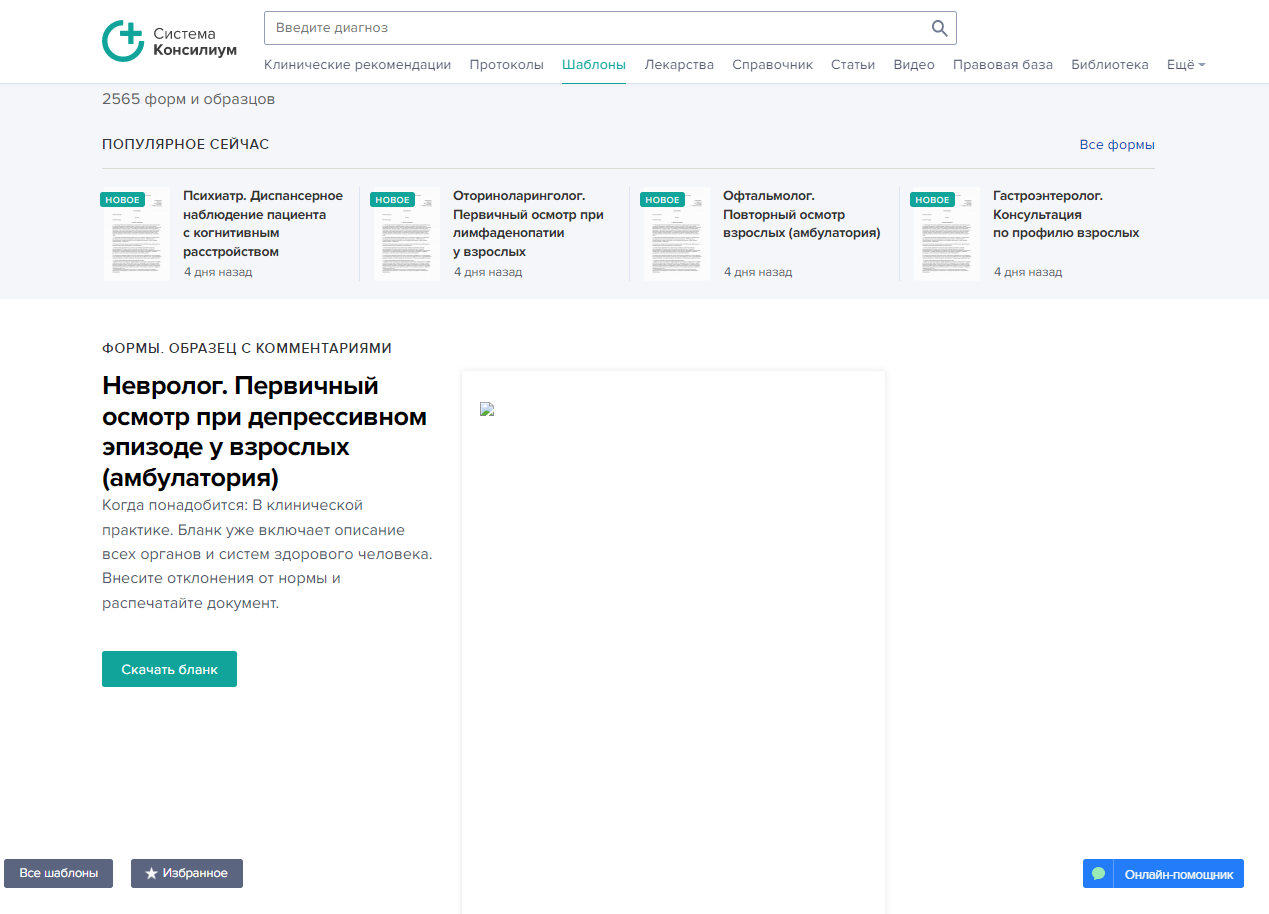Focus the Введите диагноз search field
Viewport: 1269px width, 914px height.
pyautogui.click(x=610, y=28)
